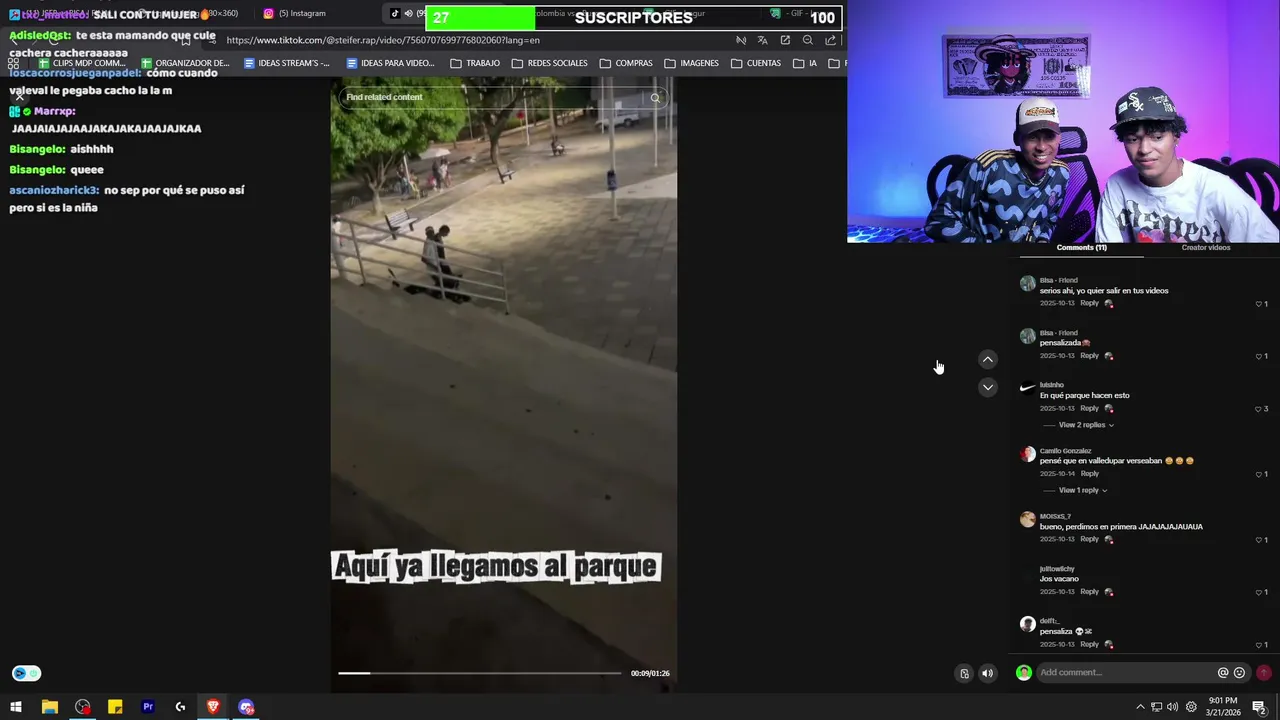The width and height of the screenshot is (1280, 720).
Task: Expand the COMPRAS bookmarks folder
Action: (x=626, y=63)
